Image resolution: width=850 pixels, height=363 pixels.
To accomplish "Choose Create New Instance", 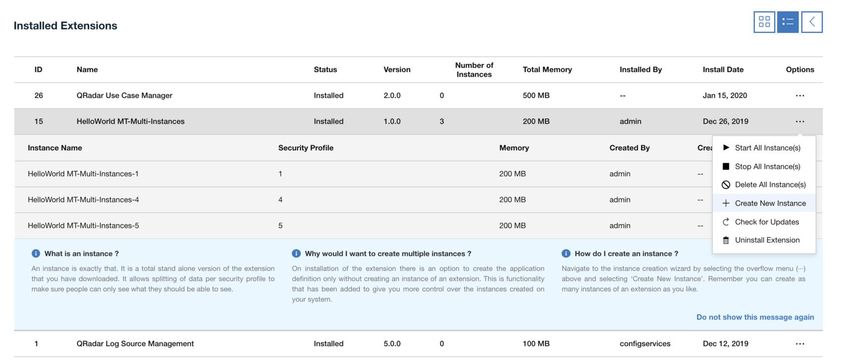I will click(764, 203).
